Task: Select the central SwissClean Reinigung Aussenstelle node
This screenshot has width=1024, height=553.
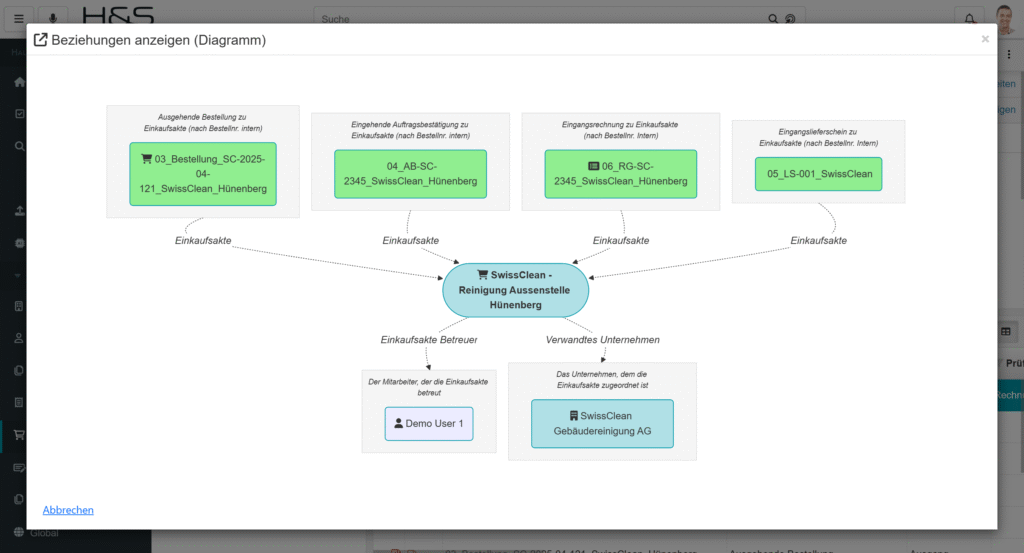Action: tap(515, 290)
